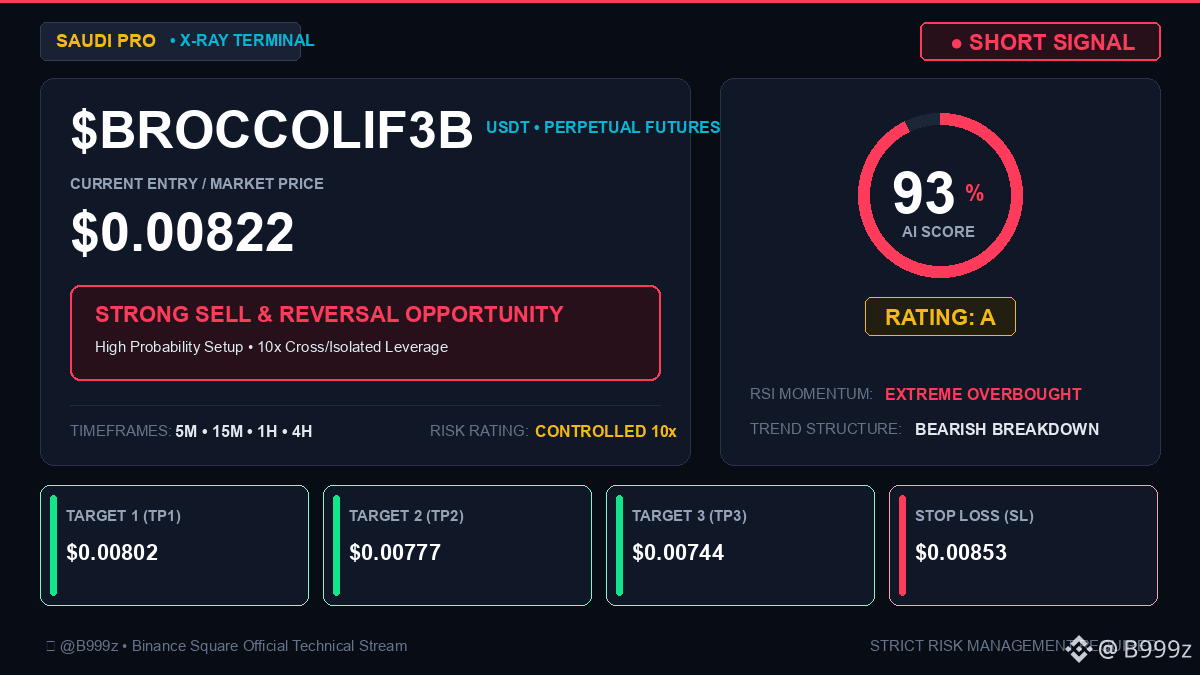This screenshot has width=1200, height=675.
Task: Click the TARGET 3 (TP3) label
Action: [689, 516]
